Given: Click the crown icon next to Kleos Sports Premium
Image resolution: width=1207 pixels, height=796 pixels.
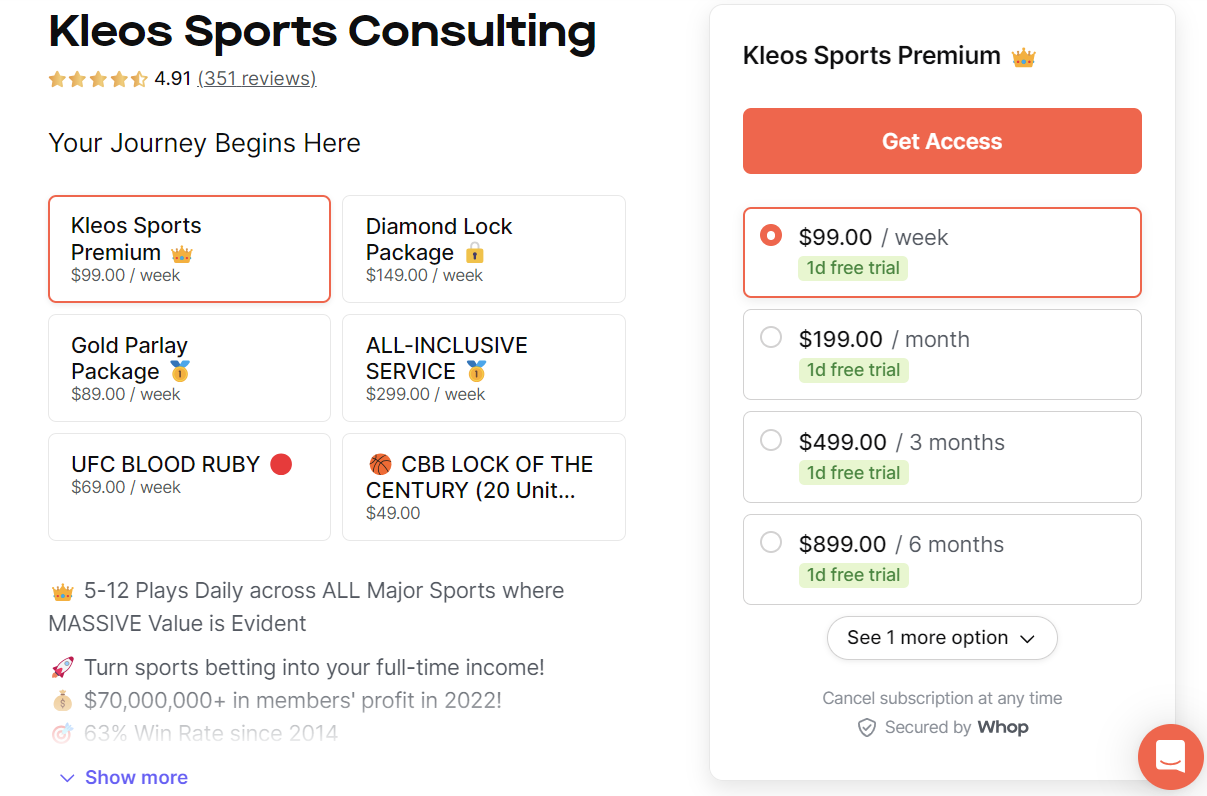Looking at the screenshot, I should [x=181, y=254].
